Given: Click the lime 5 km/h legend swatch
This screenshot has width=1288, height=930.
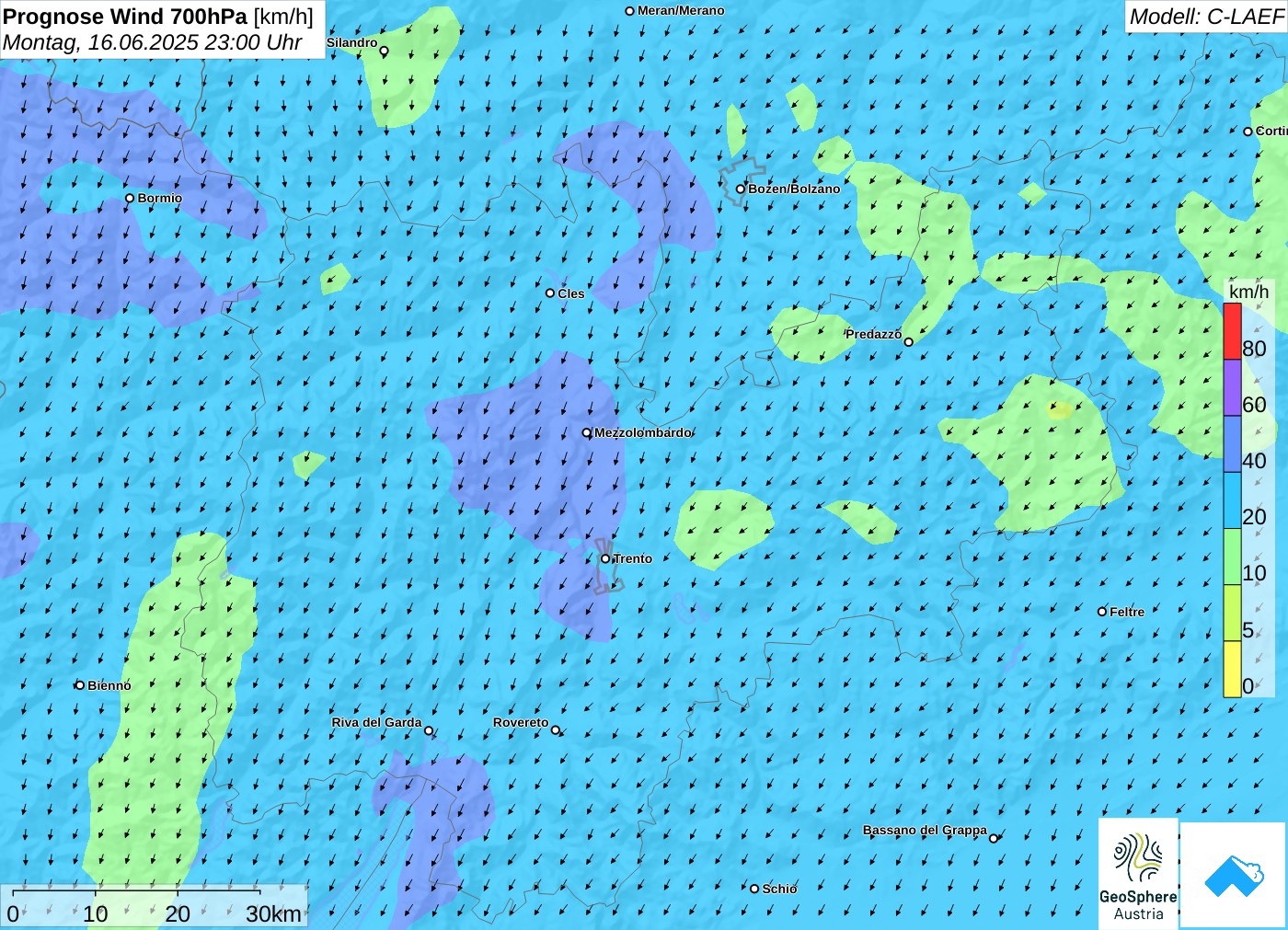Looking at the screenshot, I should [1232, 613].
